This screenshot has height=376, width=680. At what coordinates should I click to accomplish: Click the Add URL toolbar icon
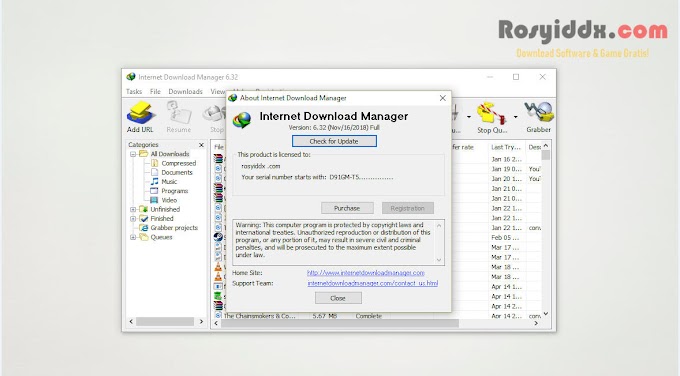(140, 117)
